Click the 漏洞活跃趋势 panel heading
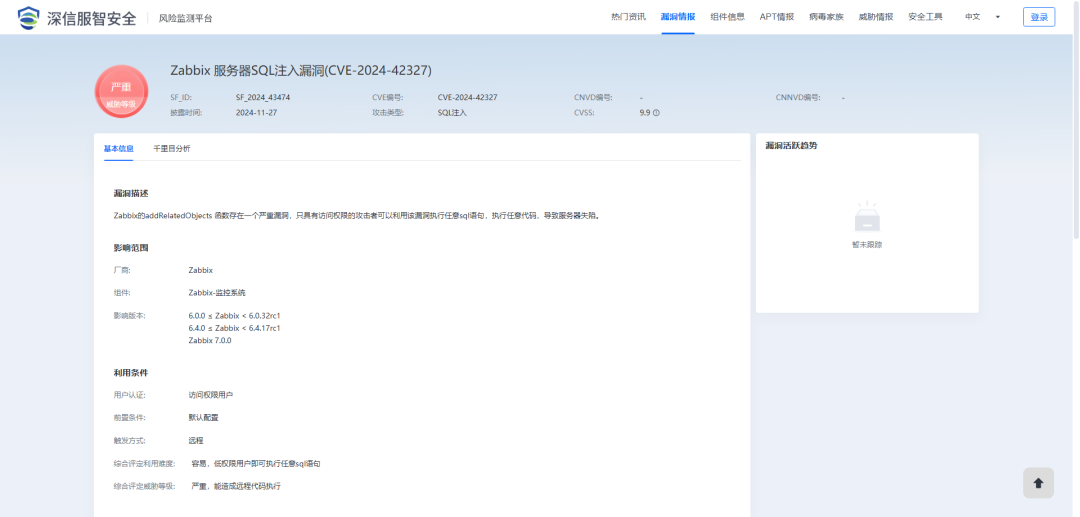This screenshot has height=517, width=1080. [x=791, y=146]
